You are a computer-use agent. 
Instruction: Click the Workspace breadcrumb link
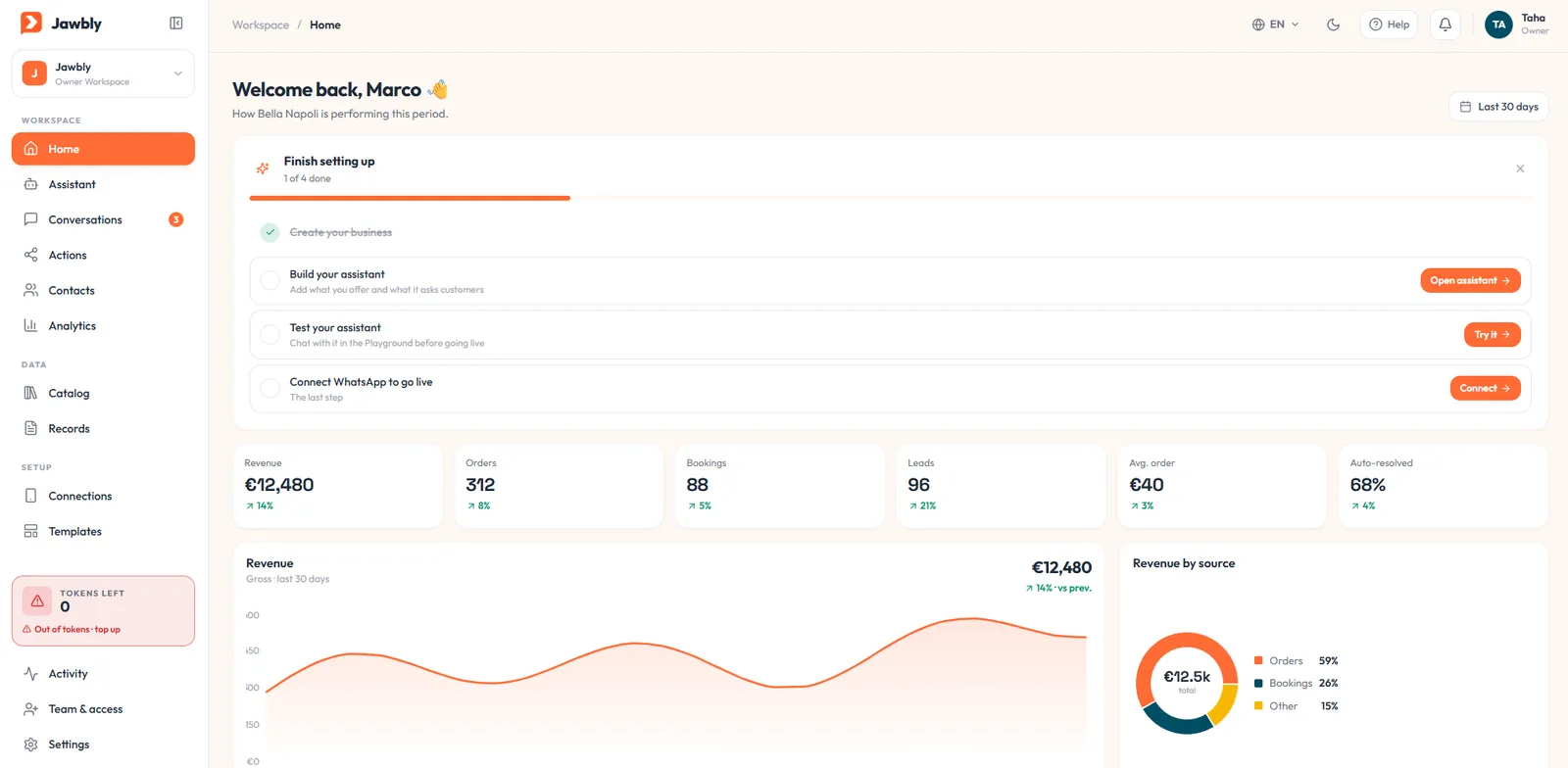tap(261, 24)
